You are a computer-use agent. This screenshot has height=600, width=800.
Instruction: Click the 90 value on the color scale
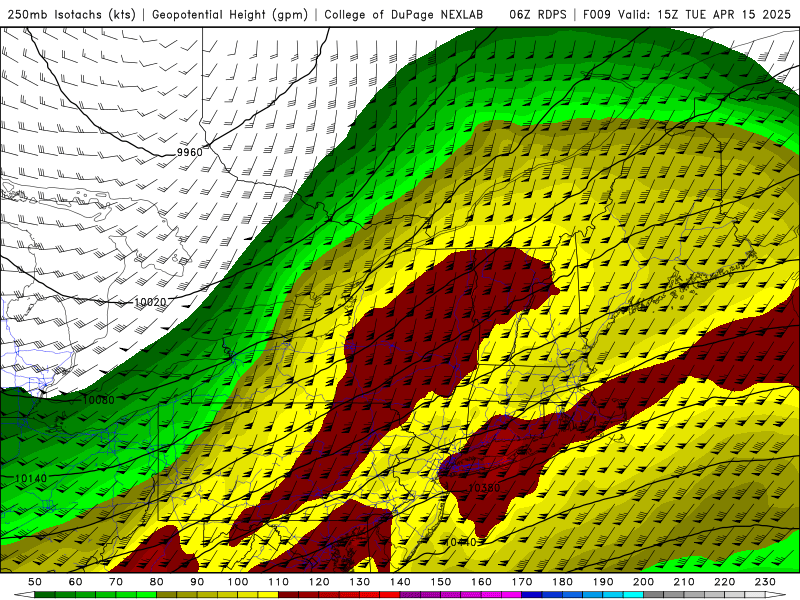[x=197, y=582]
